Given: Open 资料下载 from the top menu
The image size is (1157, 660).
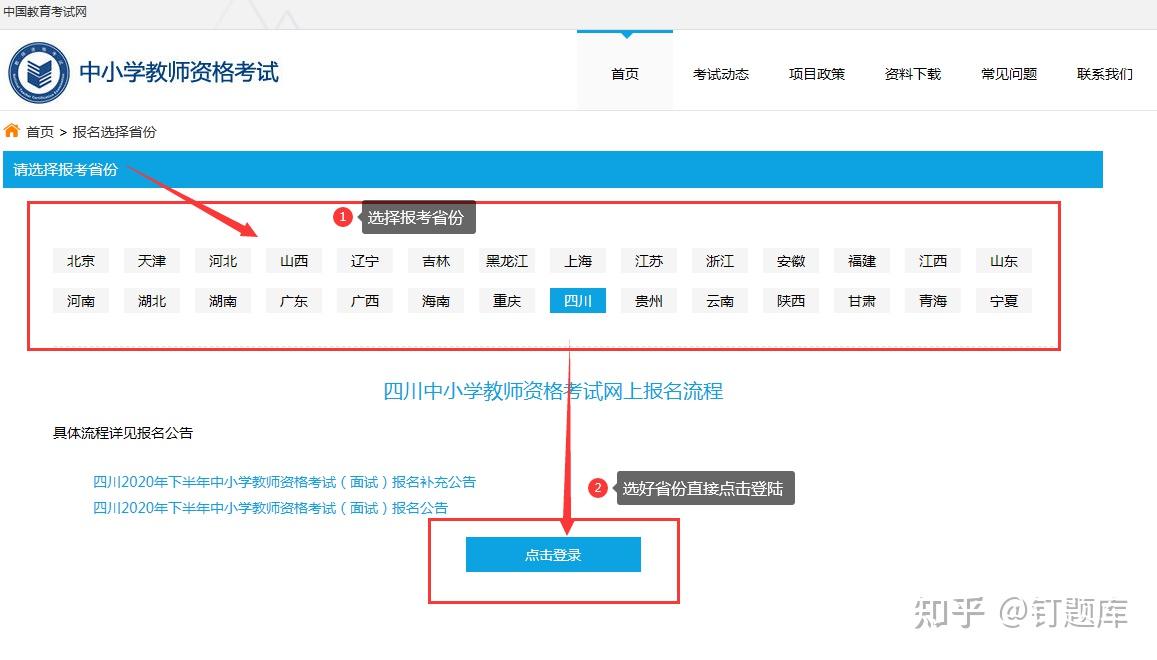Looking at the screenshot, I should click(913, 74).
